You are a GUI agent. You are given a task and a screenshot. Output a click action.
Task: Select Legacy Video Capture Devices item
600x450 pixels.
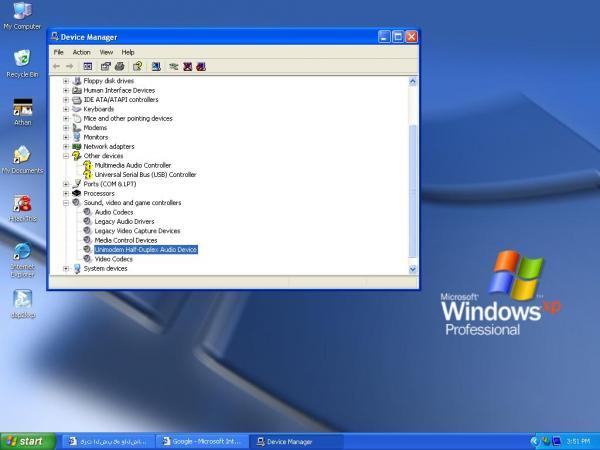tap(137, 231)
